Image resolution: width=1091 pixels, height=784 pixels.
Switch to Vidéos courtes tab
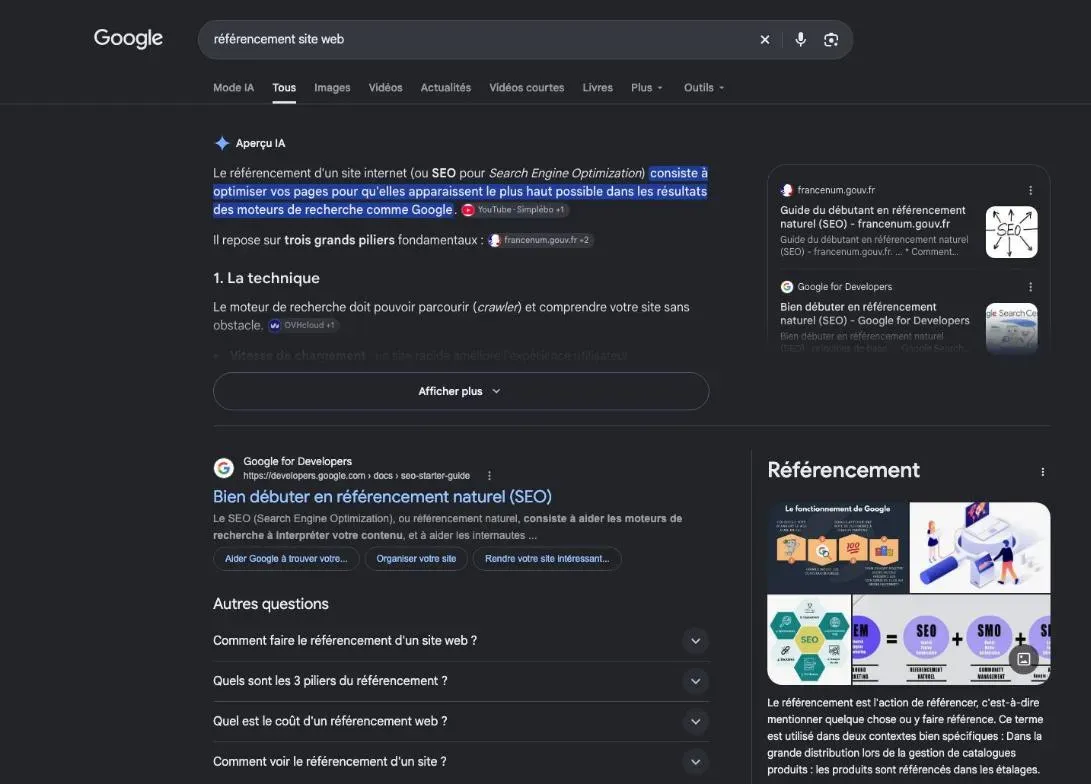click(x=527, y=88)
